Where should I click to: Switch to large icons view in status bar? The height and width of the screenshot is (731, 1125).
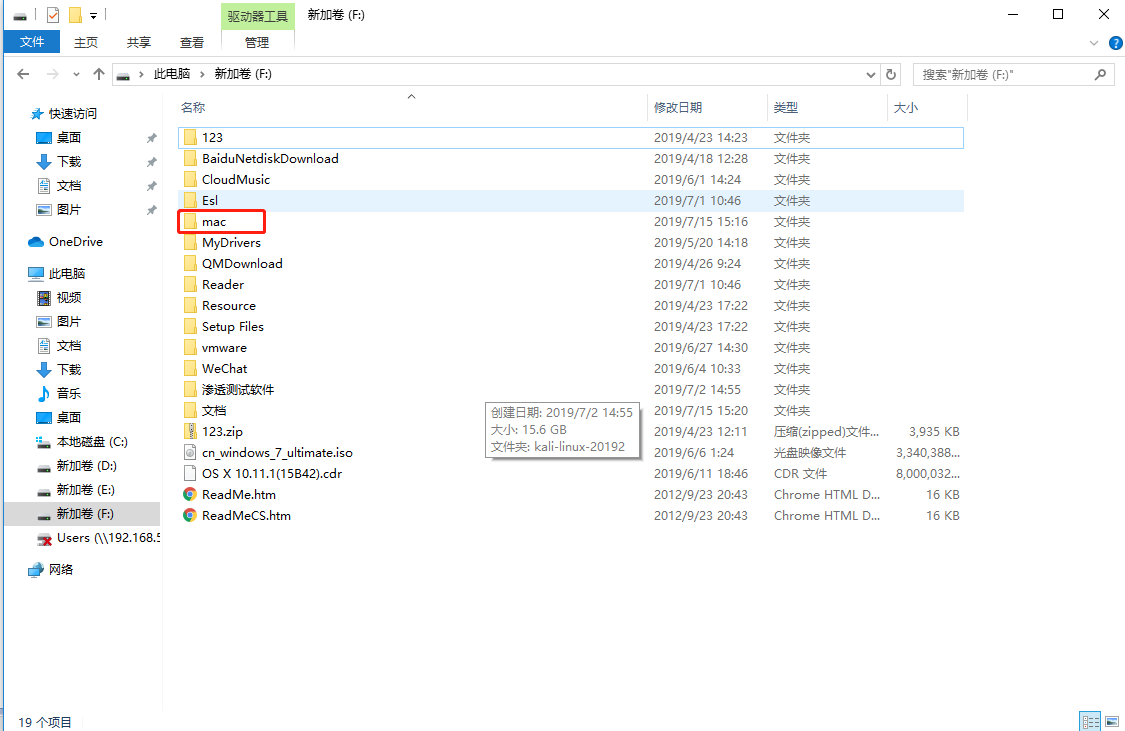tap(1111, 722)
